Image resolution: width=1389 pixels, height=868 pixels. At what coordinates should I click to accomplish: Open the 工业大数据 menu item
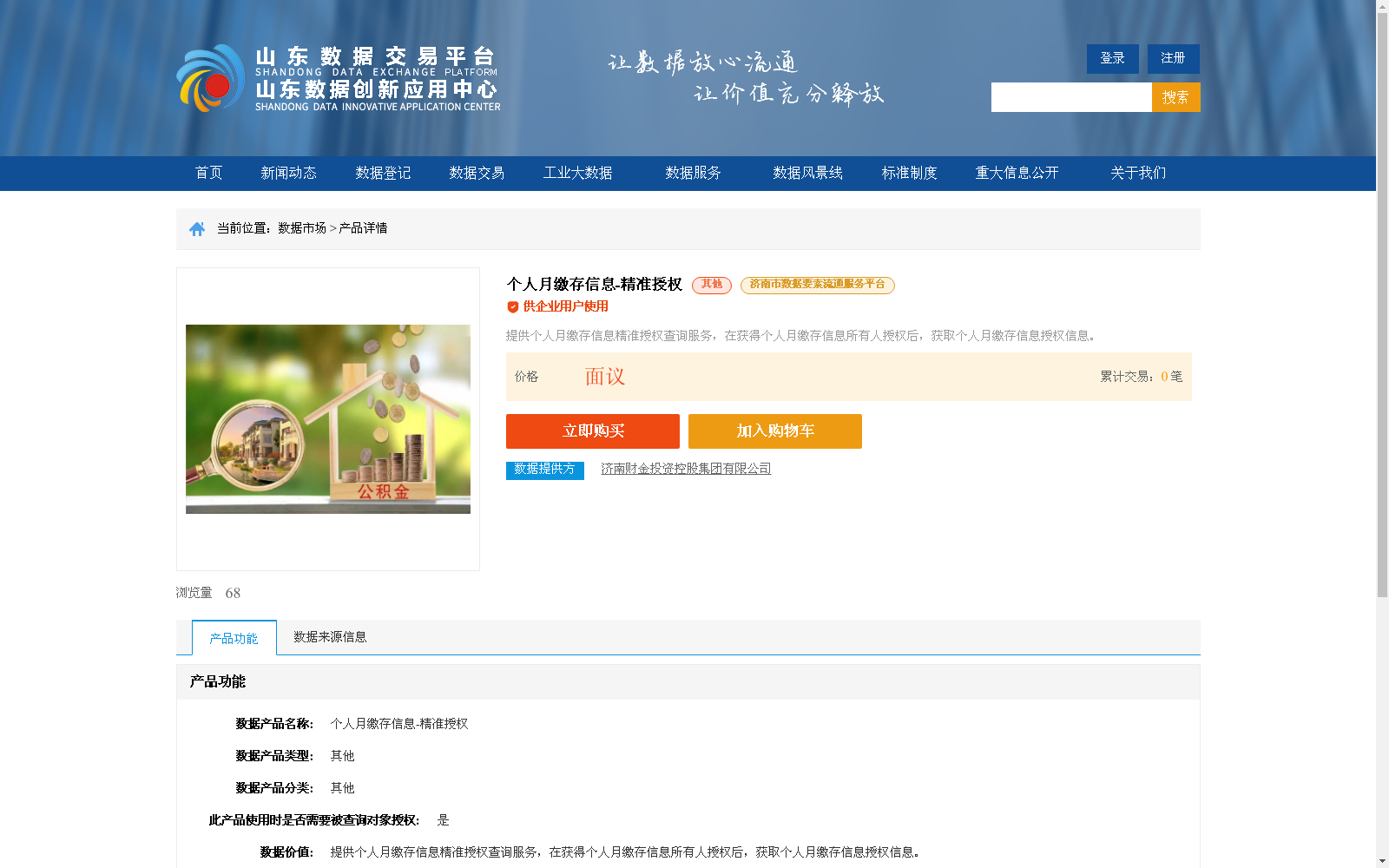577,173
